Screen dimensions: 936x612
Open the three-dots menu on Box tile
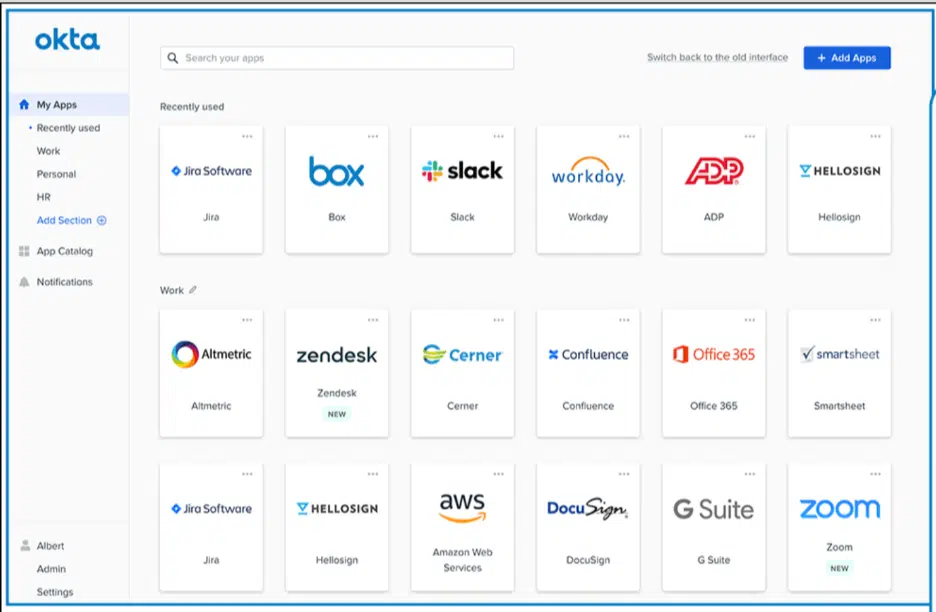click(373, 136)
